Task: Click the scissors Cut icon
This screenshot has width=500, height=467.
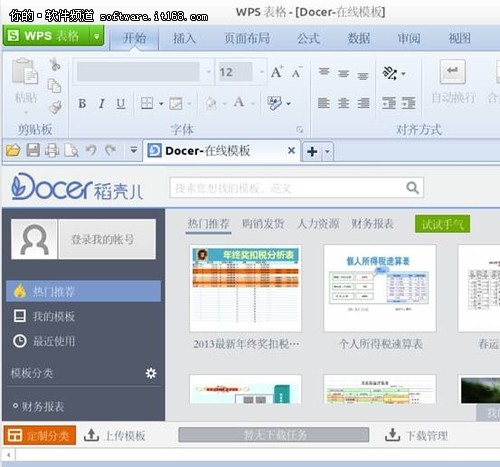Action: coord(55,64)
